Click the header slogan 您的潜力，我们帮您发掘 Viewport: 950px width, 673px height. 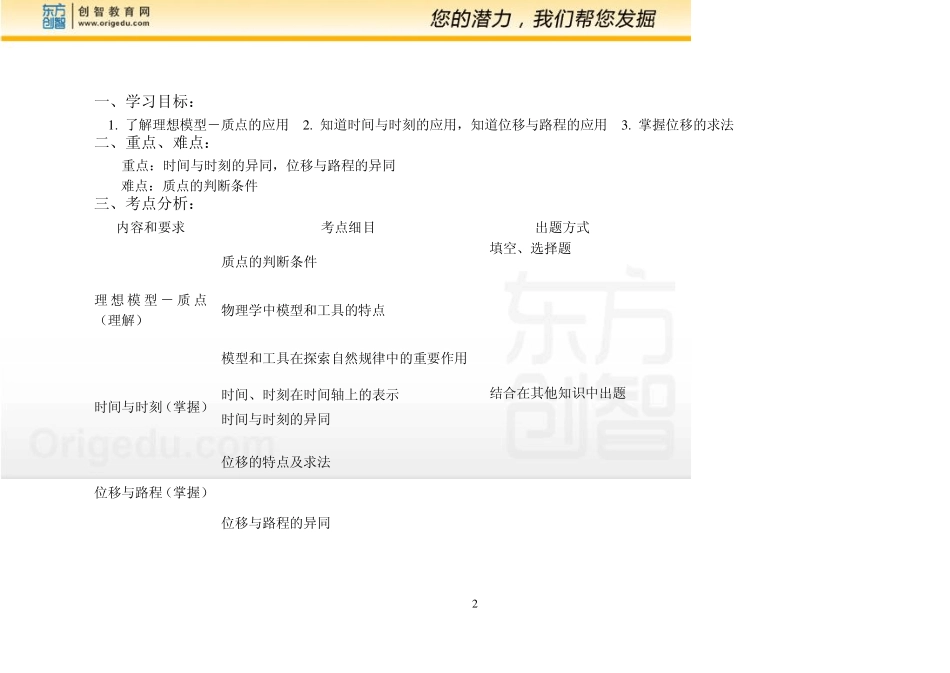[x=543, y=19]
